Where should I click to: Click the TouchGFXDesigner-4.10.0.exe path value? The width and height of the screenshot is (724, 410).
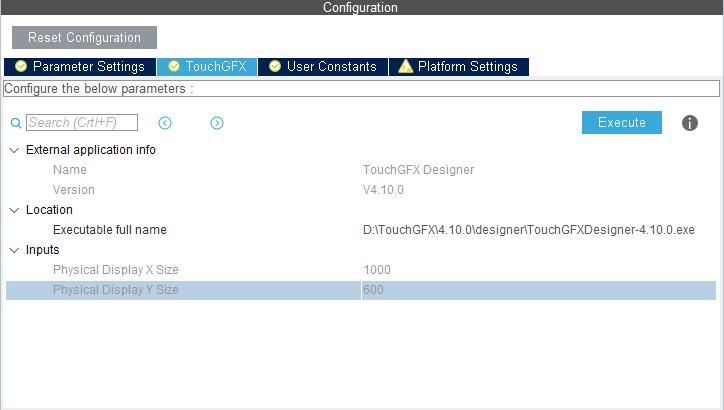(529, 230)
